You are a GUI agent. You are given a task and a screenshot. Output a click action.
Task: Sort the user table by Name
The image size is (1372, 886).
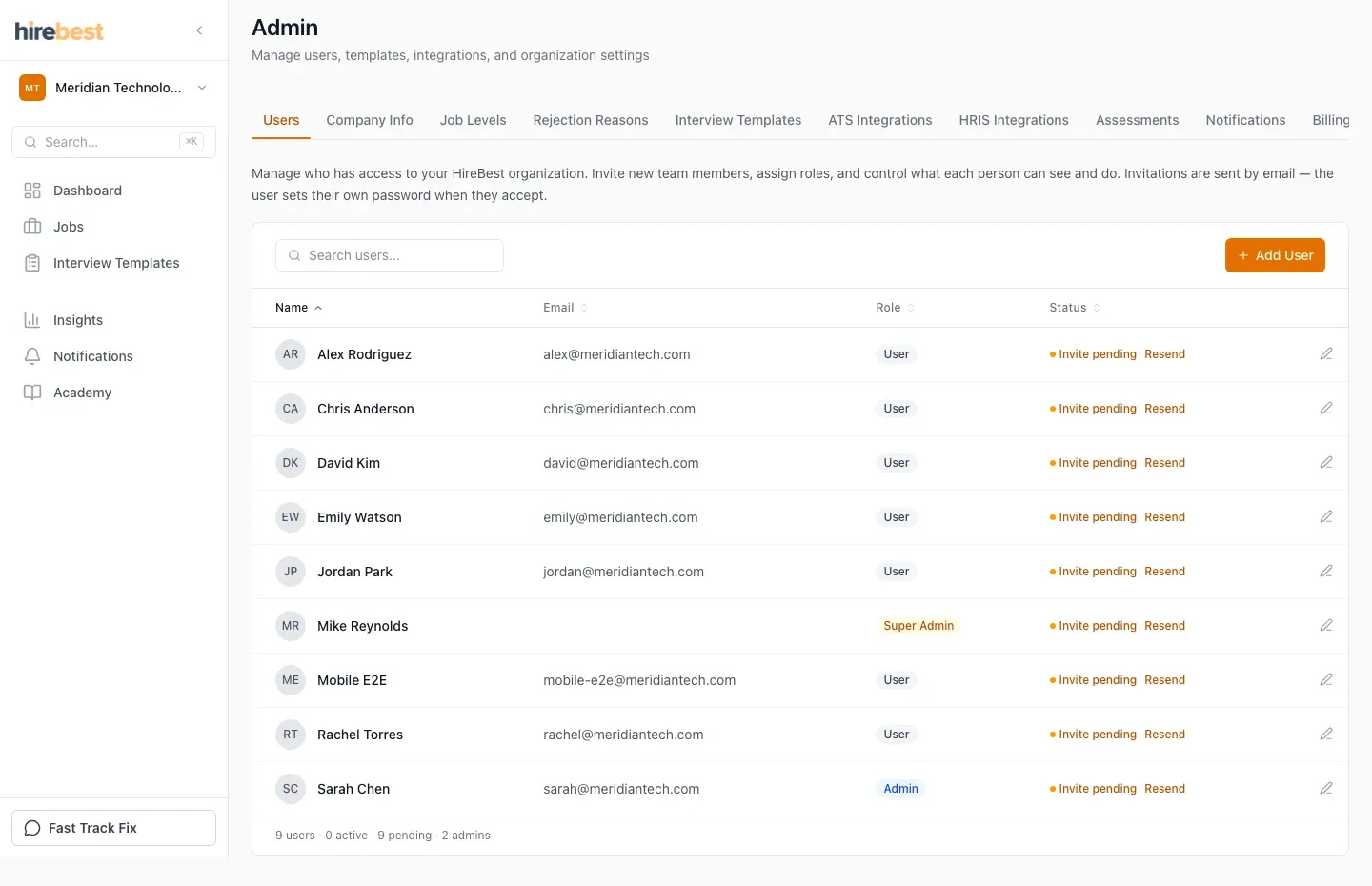tap(298, 308)
